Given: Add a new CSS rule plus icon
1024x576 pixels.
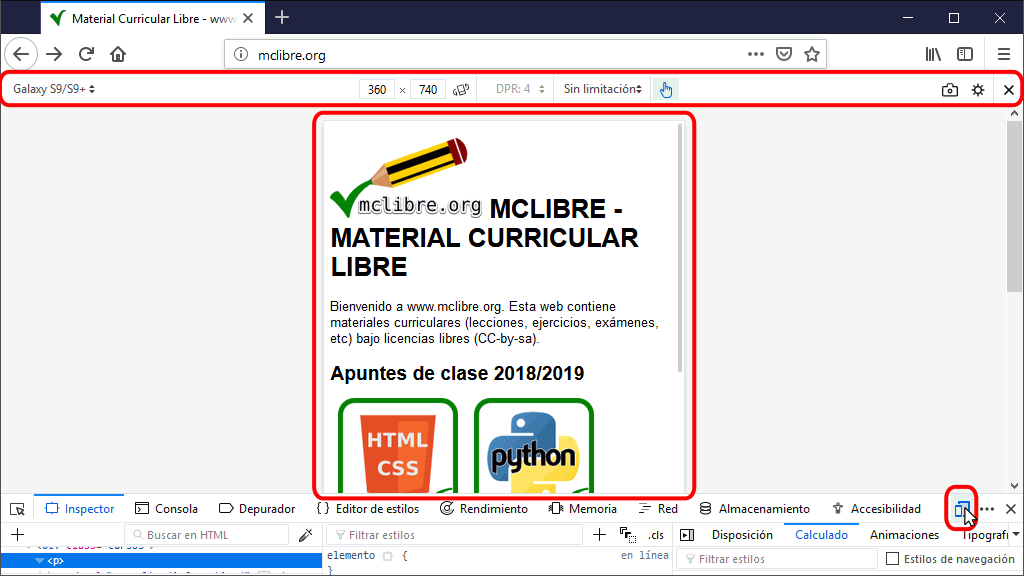Looking at the screenshot, I should point(599,535).
